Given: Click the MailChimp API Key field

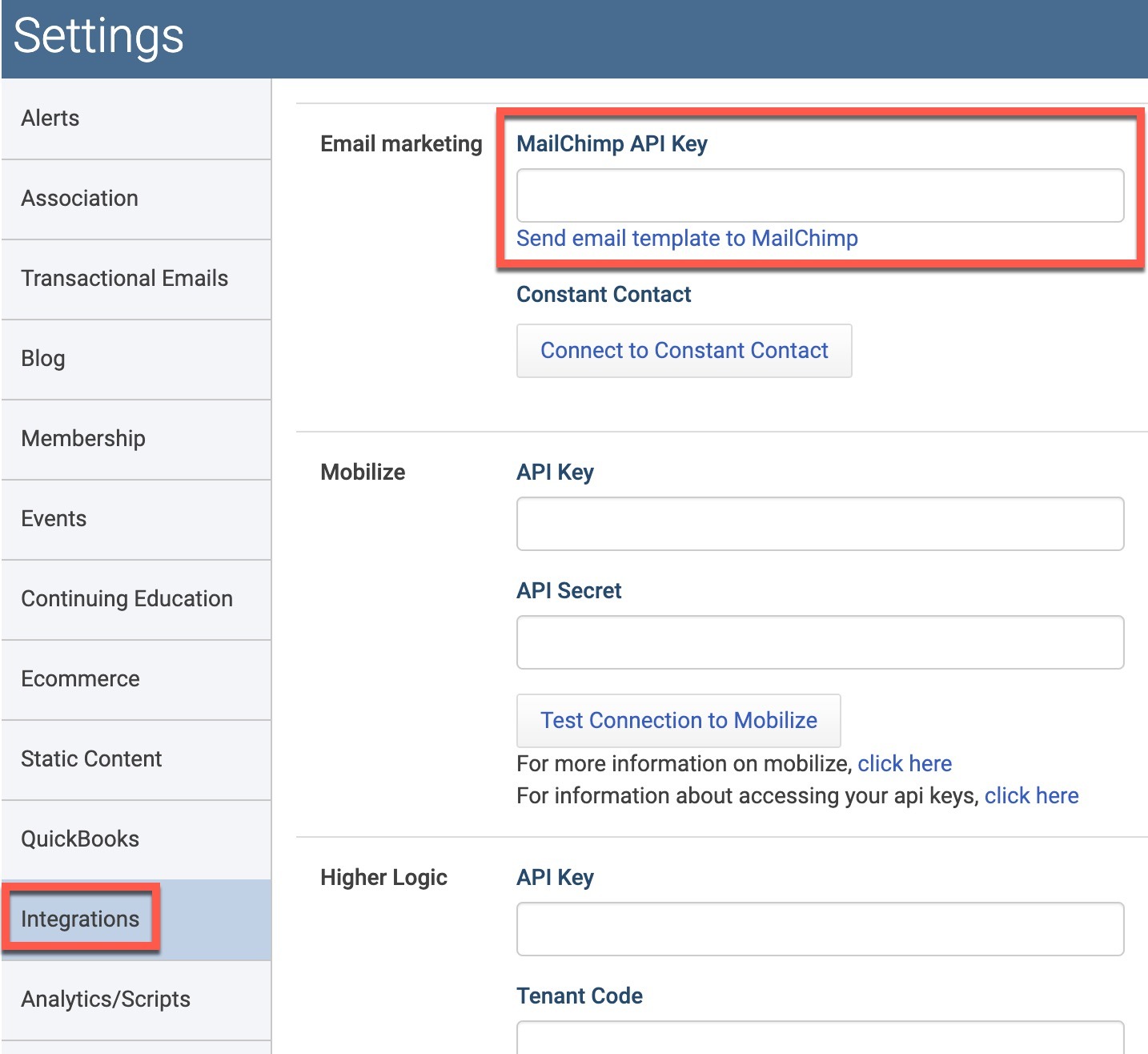Looking at the screenshot, I should pos(820,195).
